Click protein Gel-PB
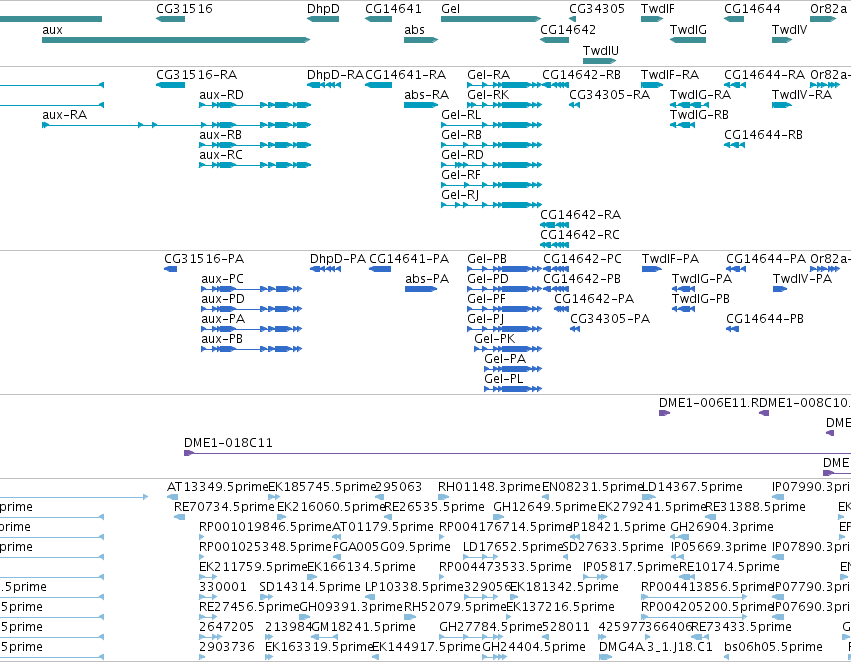Image resolution: width=851 pixels, height=662 pixels. (487, 259)
